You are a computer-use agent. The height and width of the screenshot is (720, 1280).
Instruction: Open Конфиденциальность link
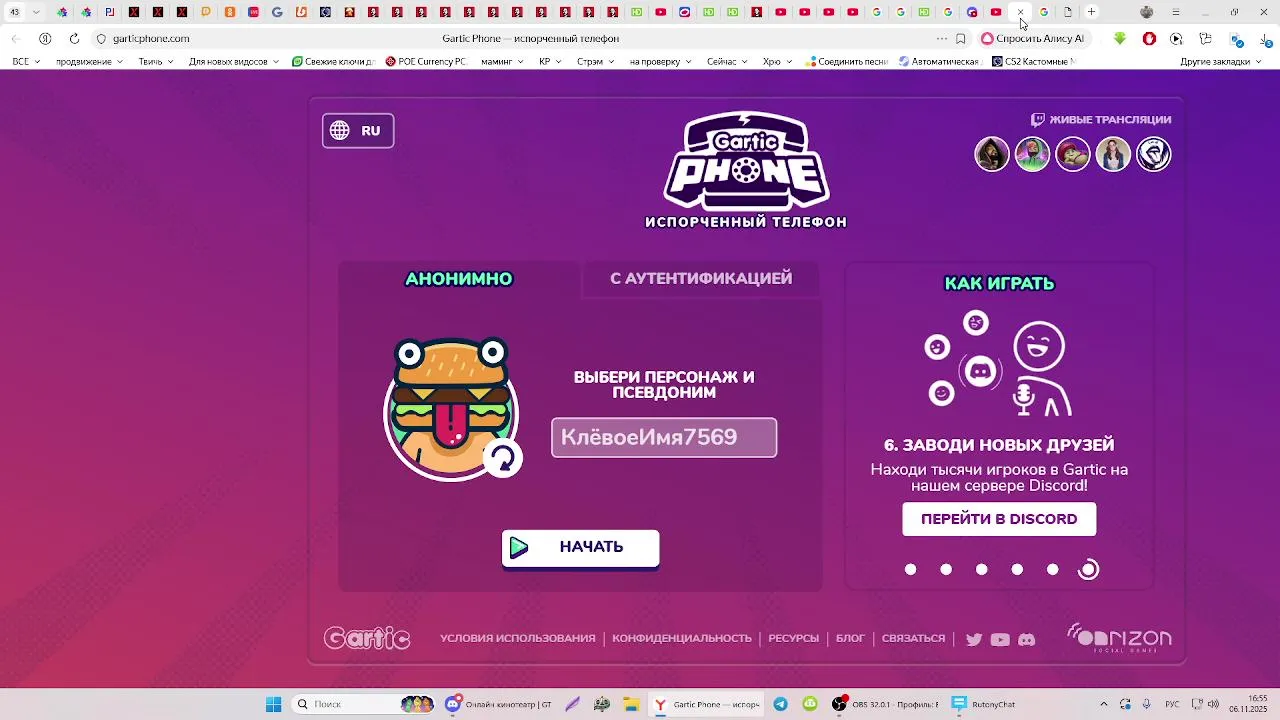(x=682, y=638)
